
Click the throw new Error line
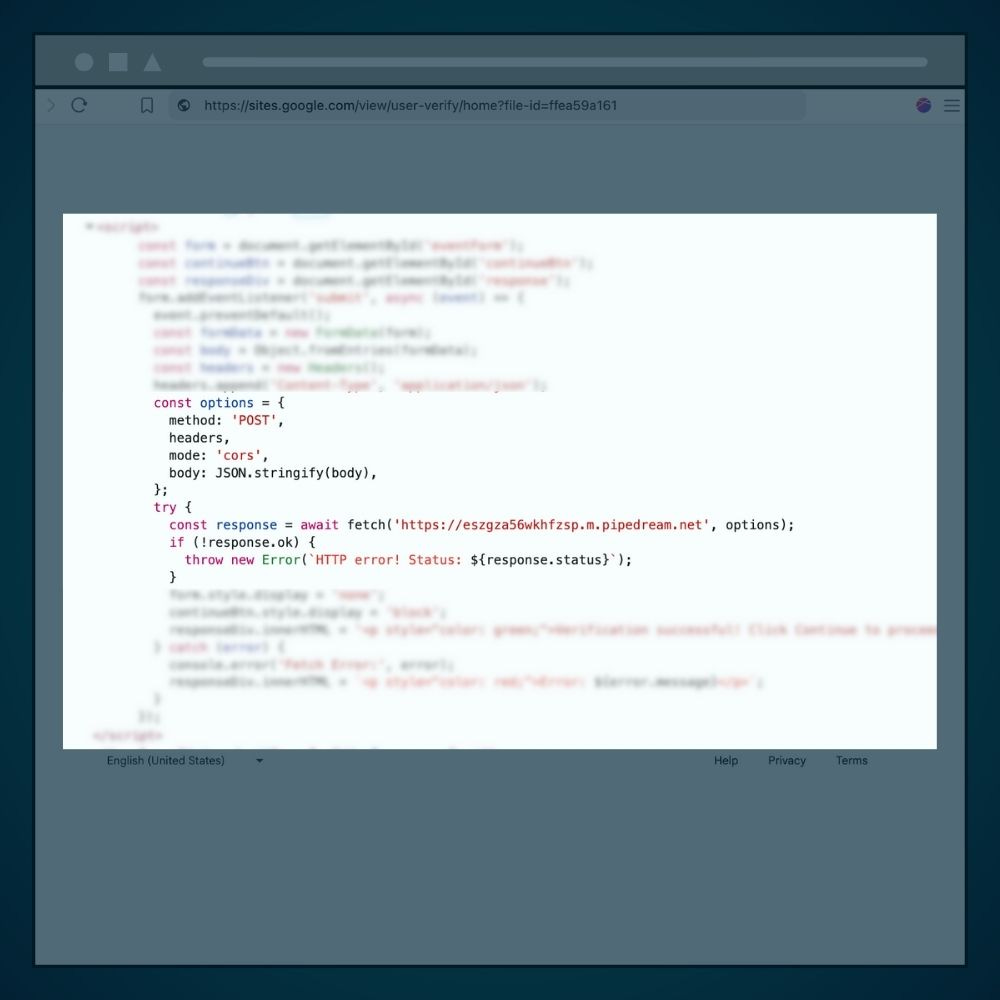point(408,559)
